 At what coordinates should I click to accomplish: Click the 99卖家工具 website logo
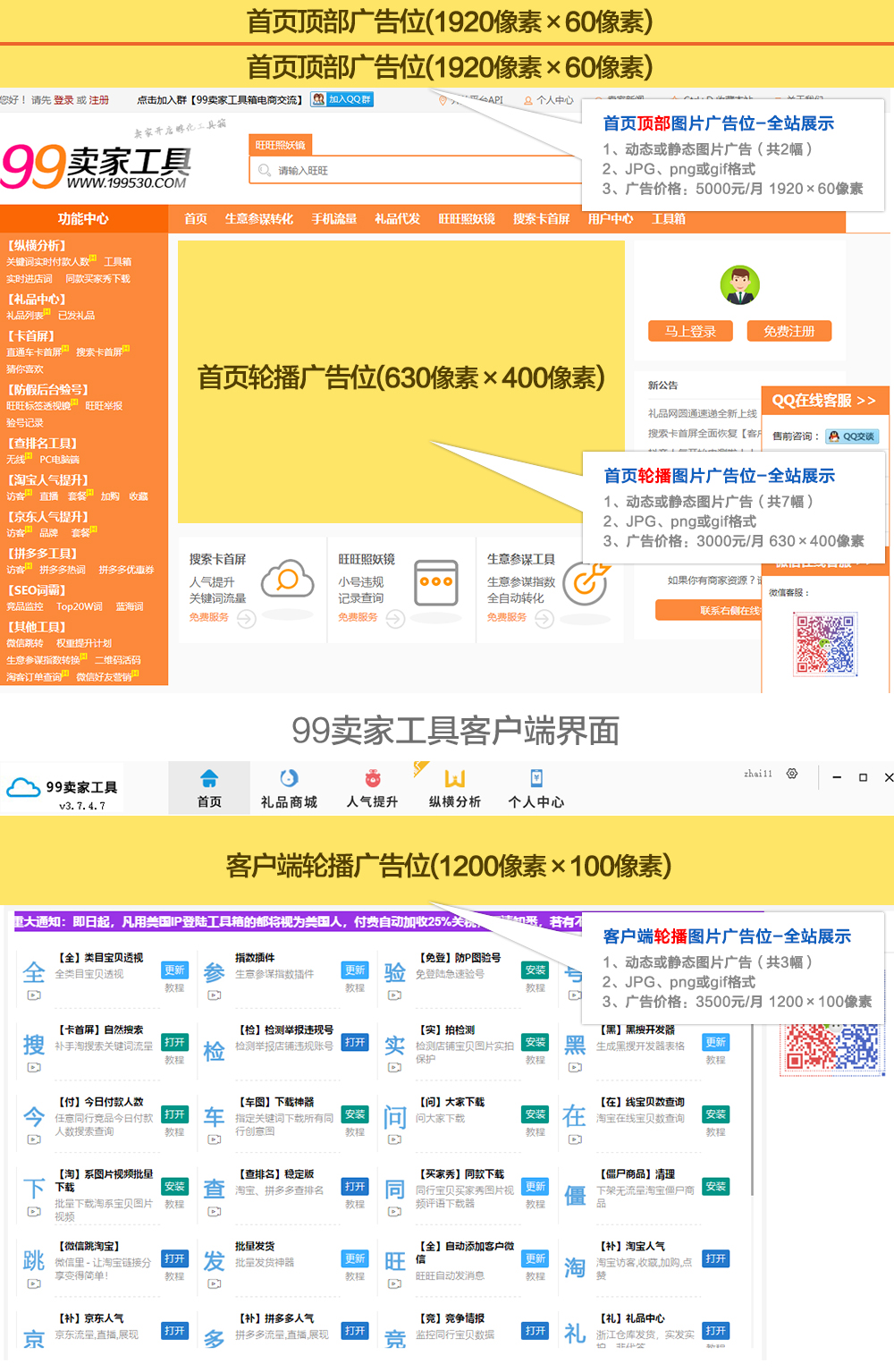point(97,166)
